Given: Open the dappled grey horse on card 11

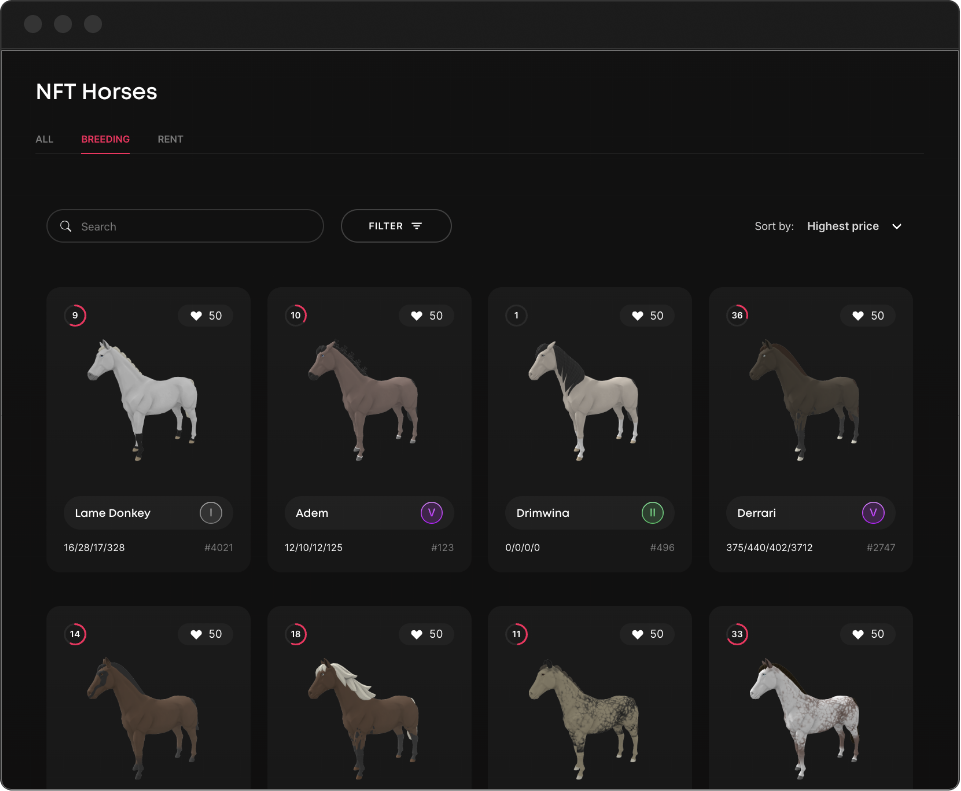Looking at the screenshot, I should pos(584,718).
